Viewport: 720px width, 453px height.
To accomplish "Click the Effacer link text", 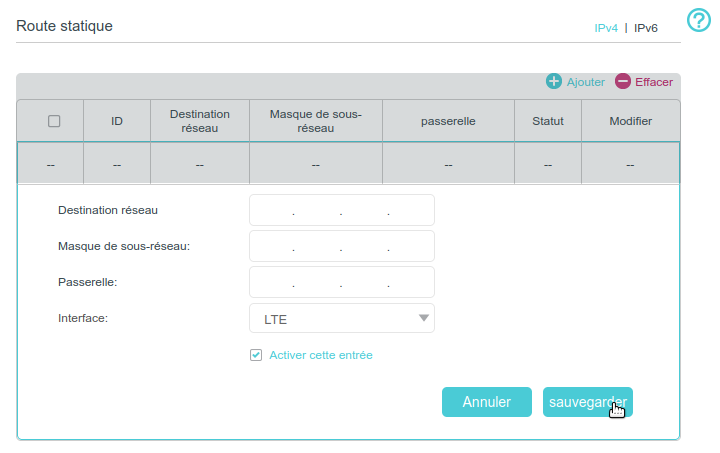I will coord(654,82).
